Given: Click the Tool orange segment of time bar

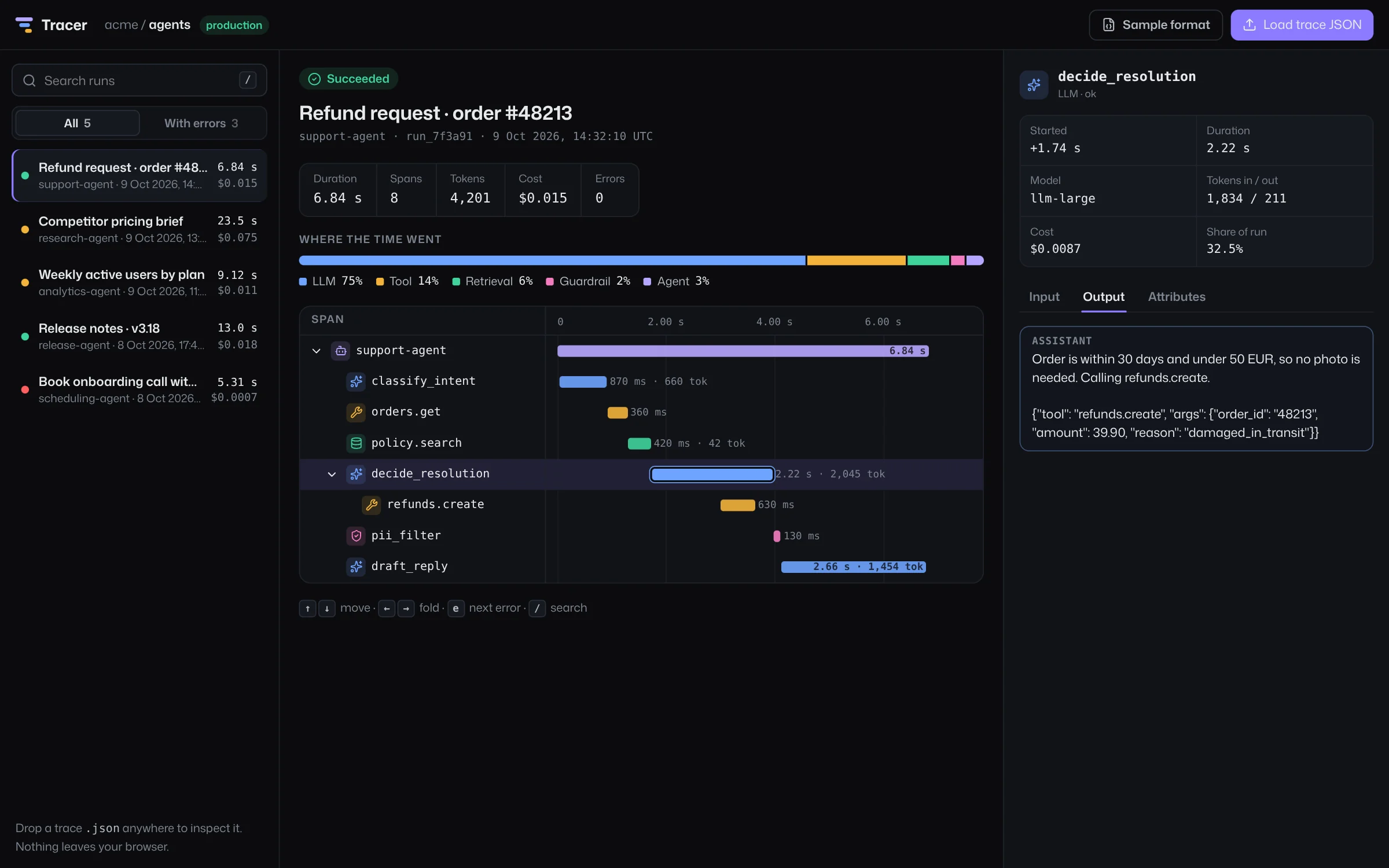Looking at the screenshot, I should coord(856,260).
